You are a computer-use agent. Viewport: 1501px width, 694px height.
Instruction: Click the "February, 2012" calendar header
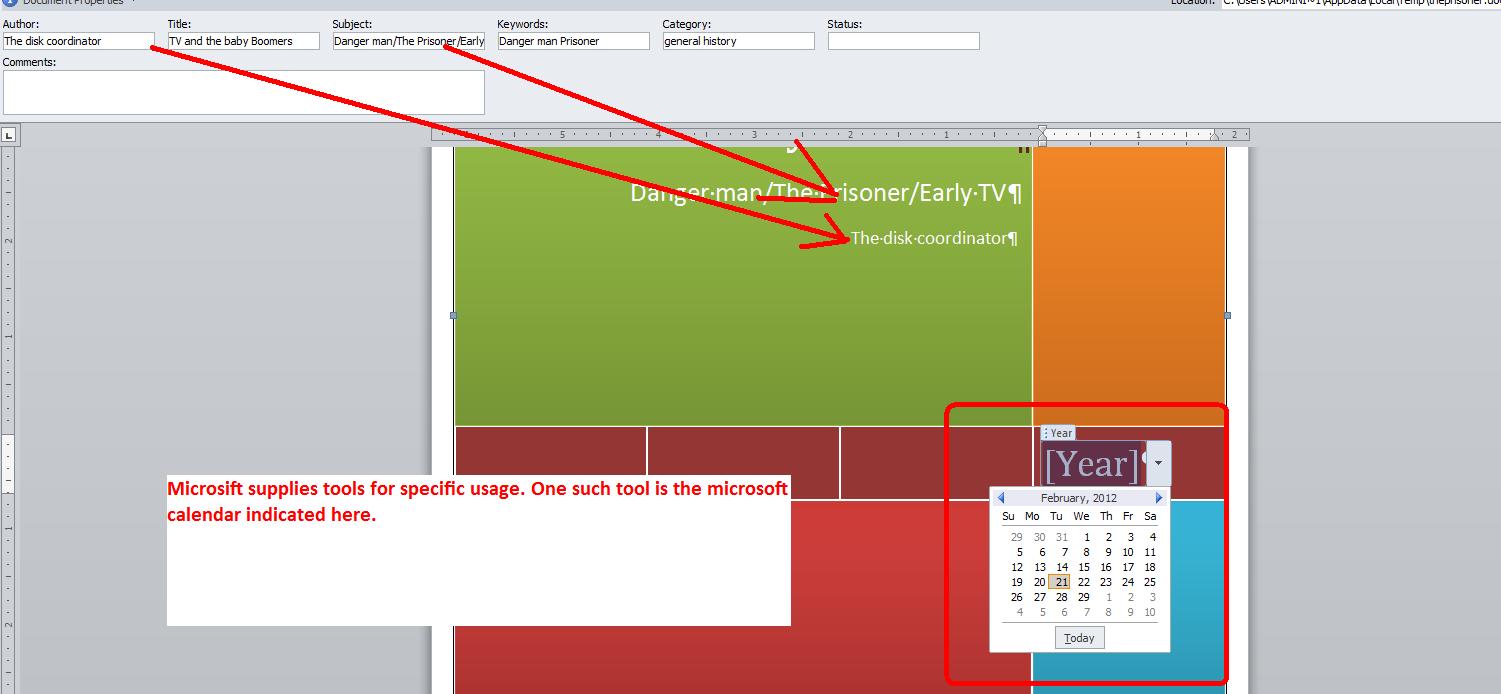[x=1079, y=498]
